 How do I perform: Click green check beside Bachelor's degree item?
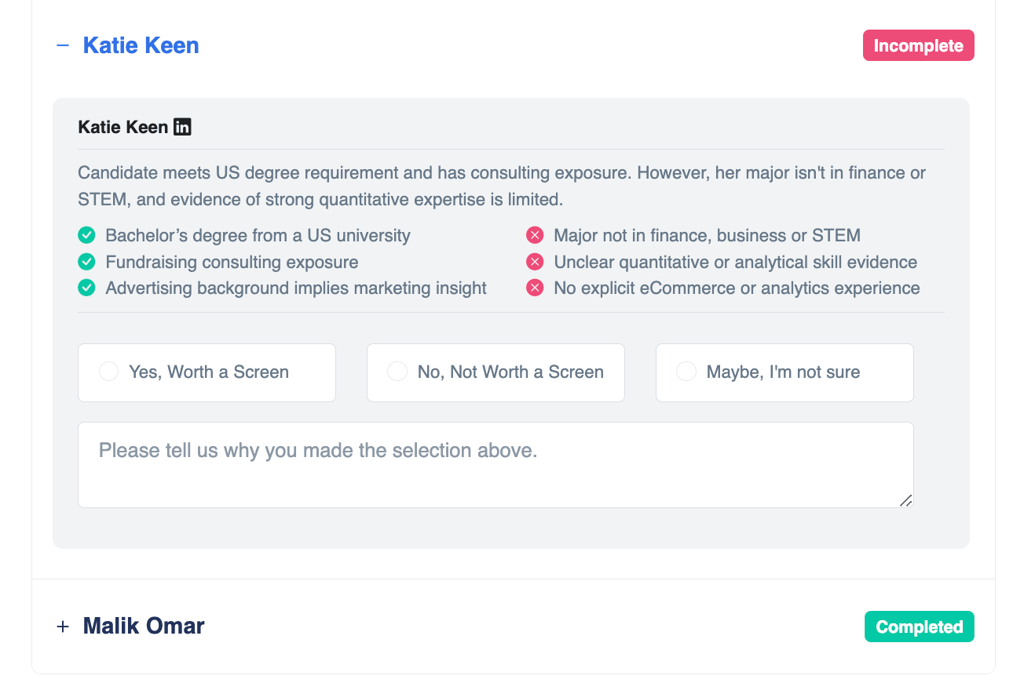click(x=87, y=236)
